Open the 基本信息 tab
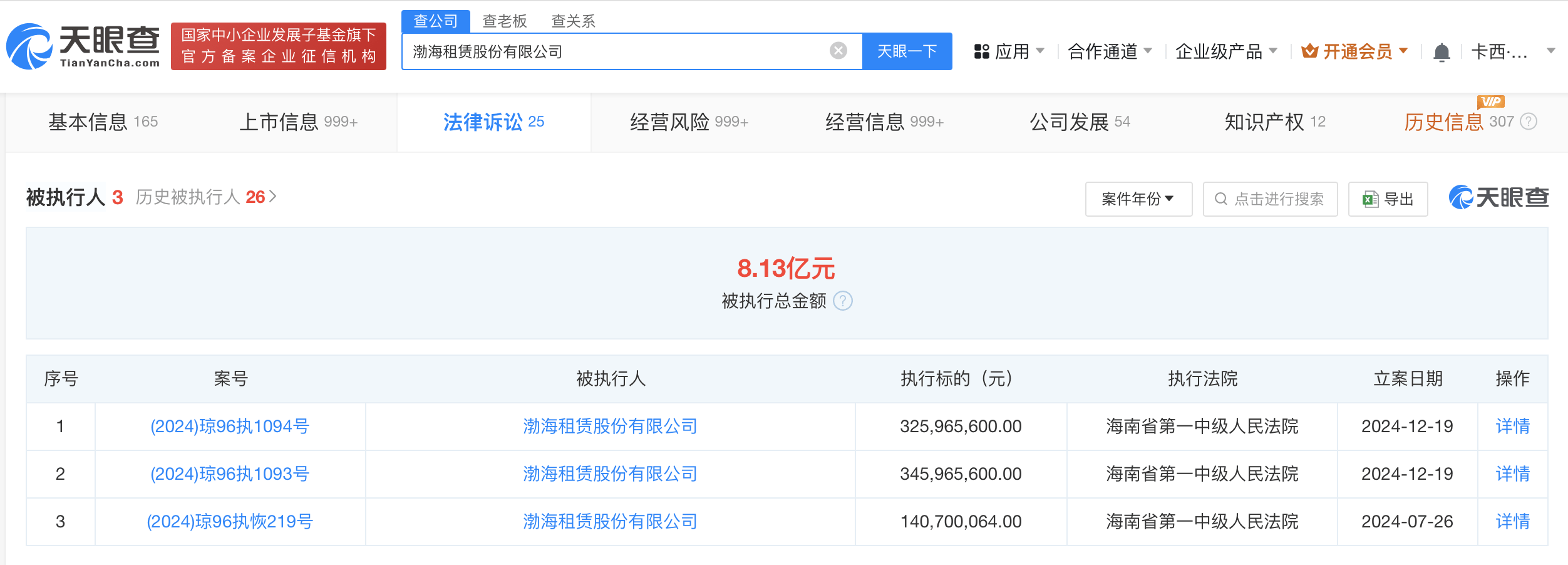 [x=103, y=122]
